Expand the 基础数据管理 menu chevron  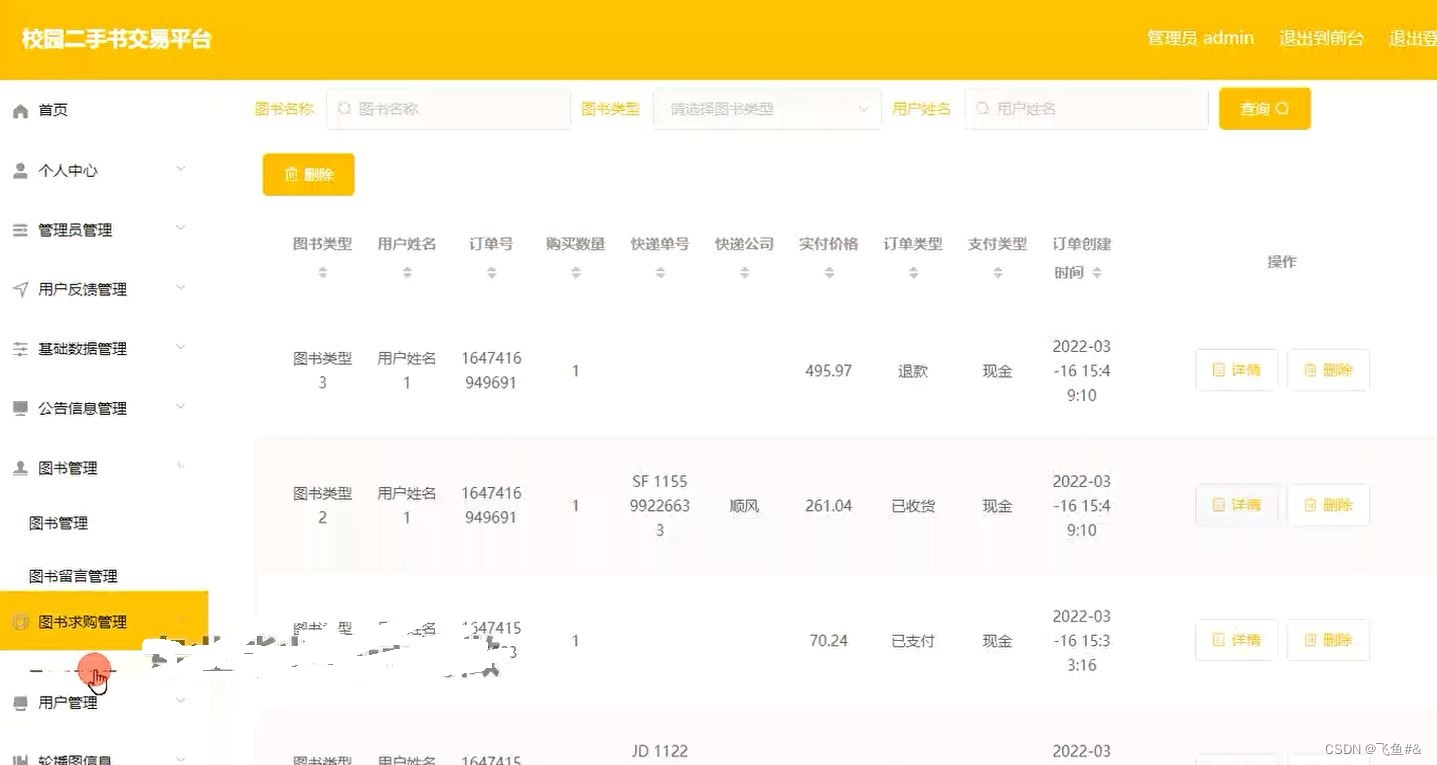[181, 347]
